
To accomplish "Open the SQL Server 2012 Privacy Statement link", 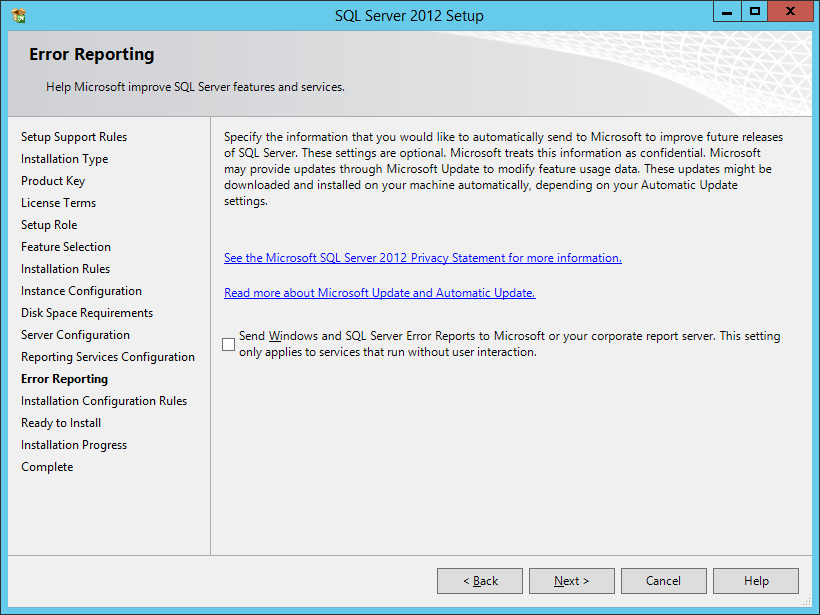I will (x=422, y=257).
